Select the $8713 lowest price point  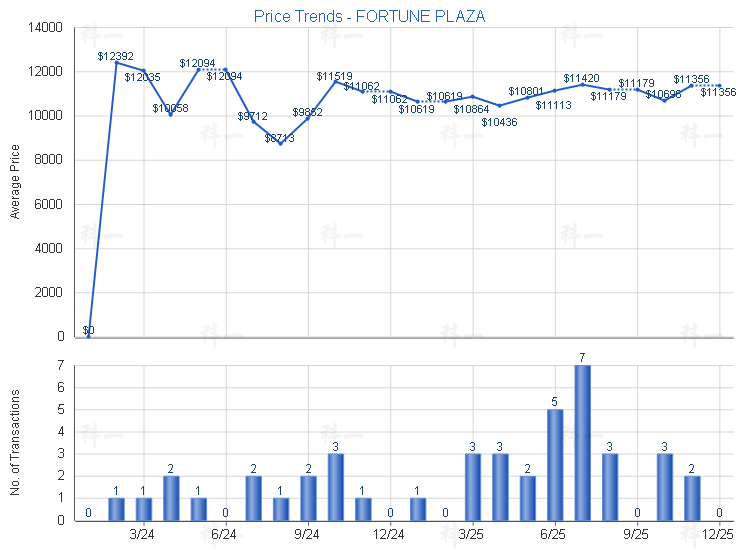click(281, 144)
